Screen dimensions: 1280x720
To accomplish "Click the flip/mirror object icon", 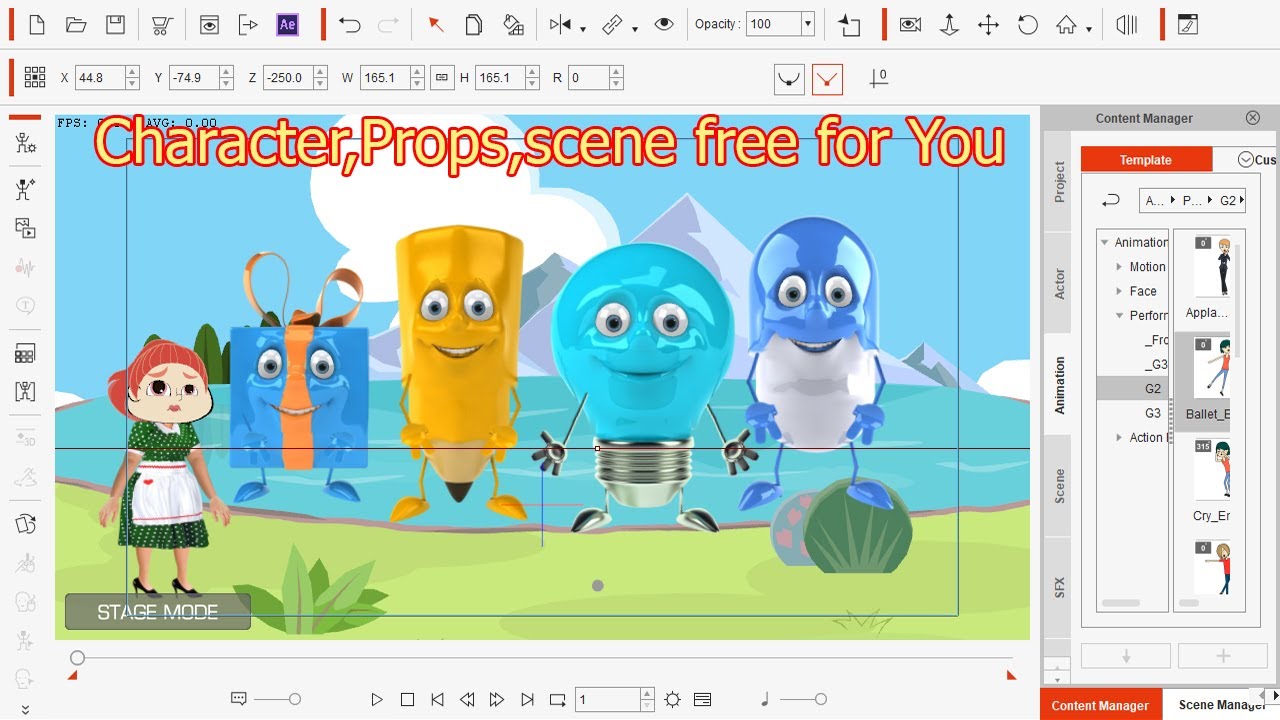I will pyautogui.click(x=561, y=25).
